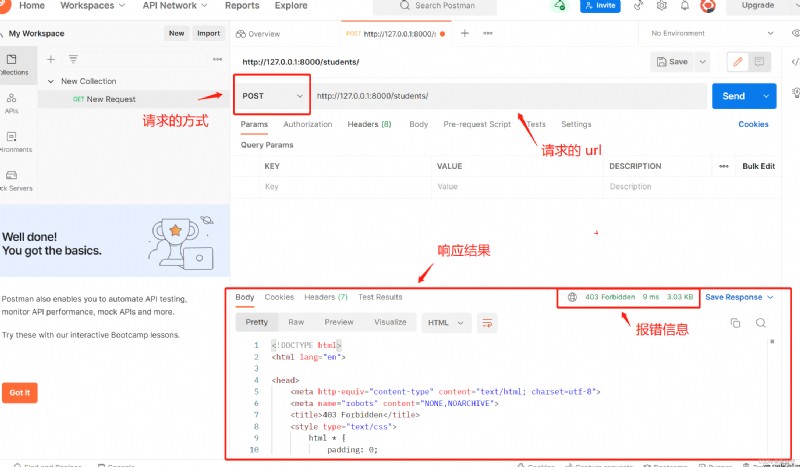Click the Import button

pos(209,33)
